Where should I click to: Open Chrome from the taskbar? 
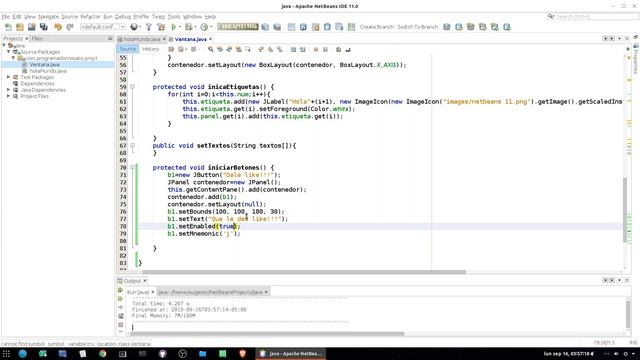click(x=102, y=353)
